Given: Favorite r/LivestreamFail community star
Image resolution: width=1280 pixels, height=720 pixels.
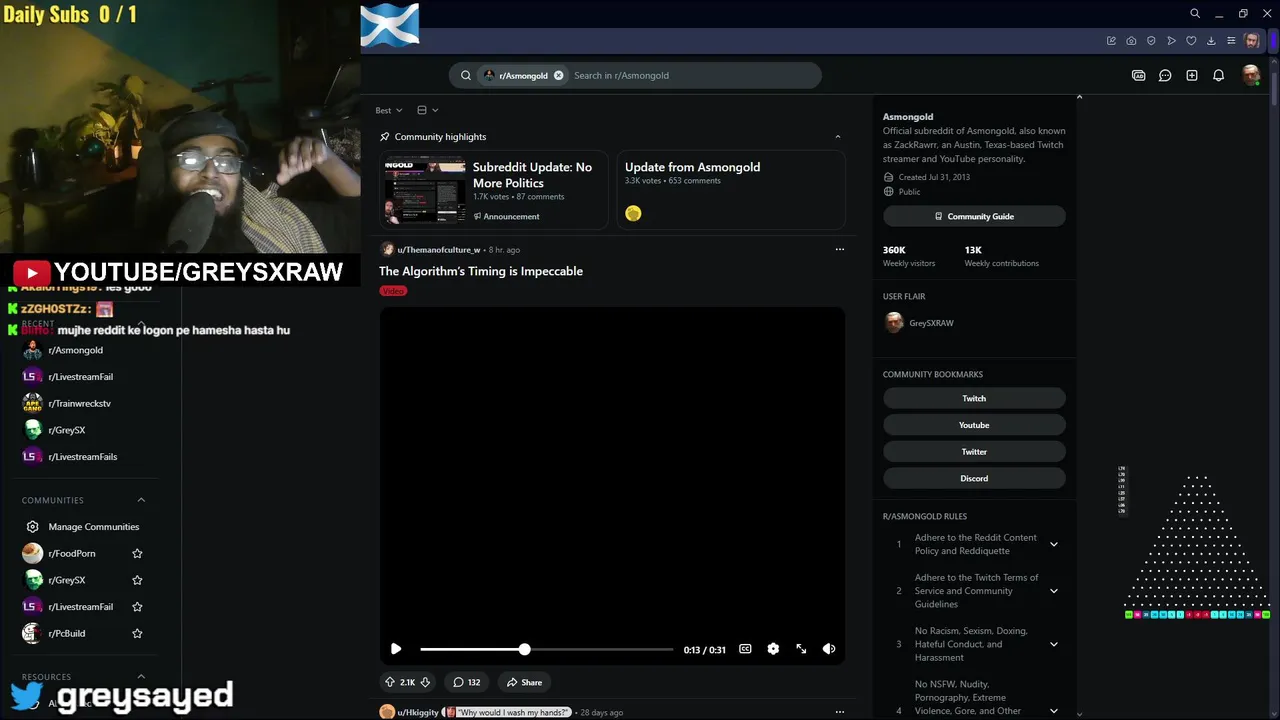Looking at the screenshot, I should click(137, 607).
